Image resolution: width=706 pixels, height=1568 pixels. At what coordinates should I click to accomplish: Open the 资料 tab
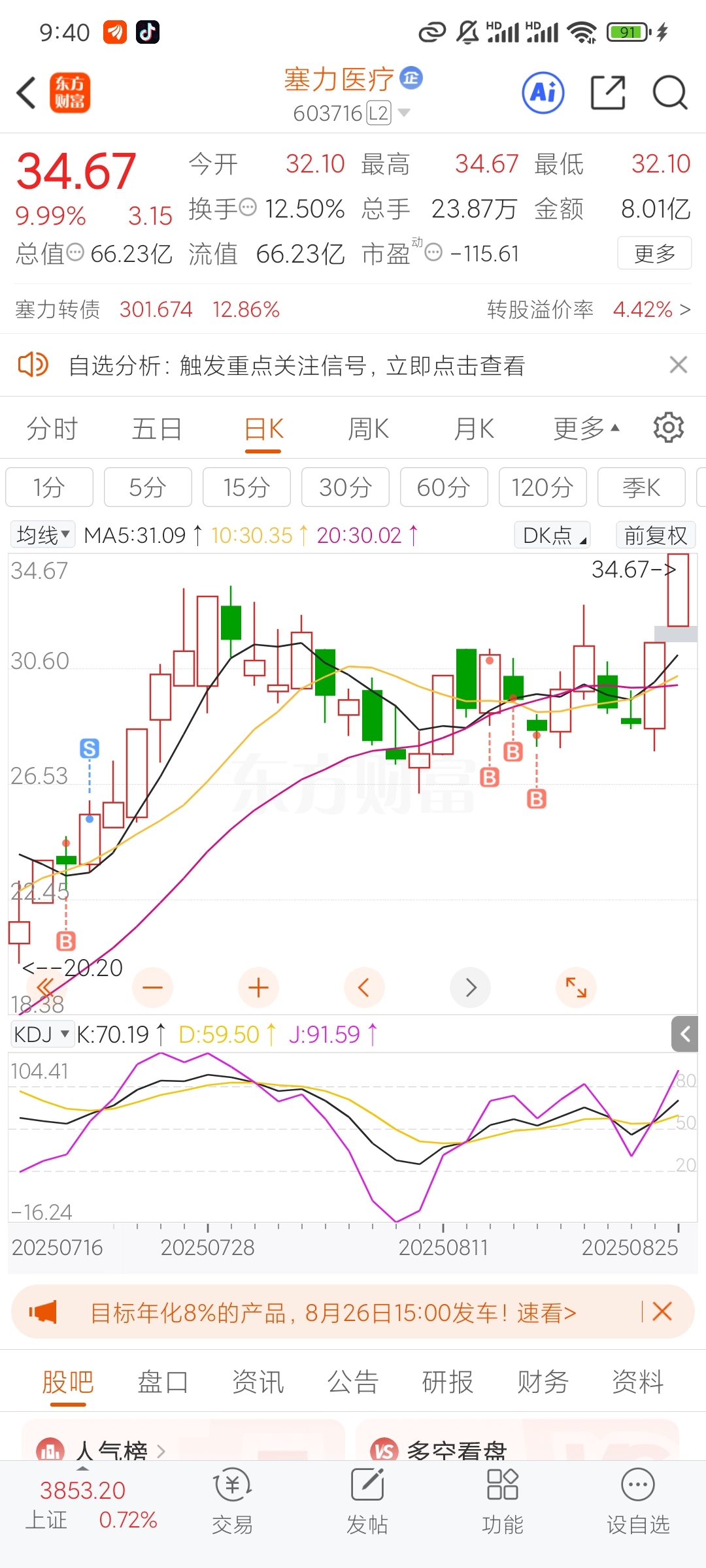[x=637, y=1381]
